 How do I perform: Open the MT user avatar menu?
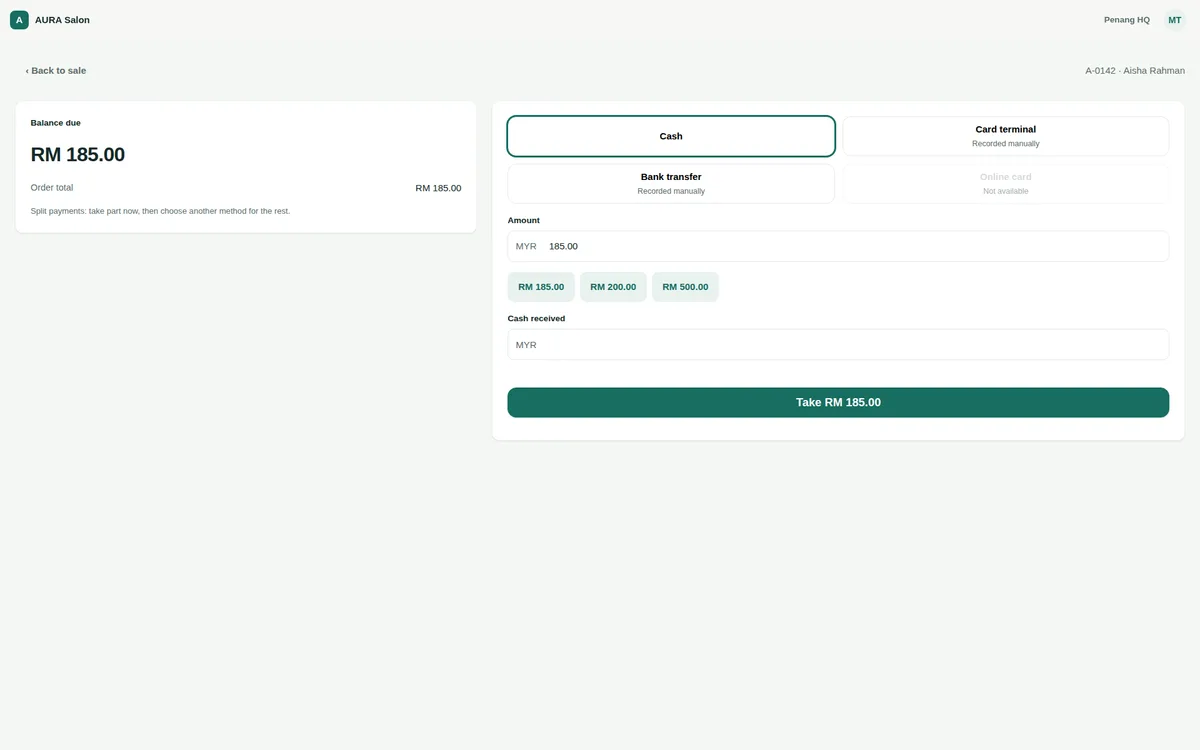pyautogui.click(x=1174, y=20)
